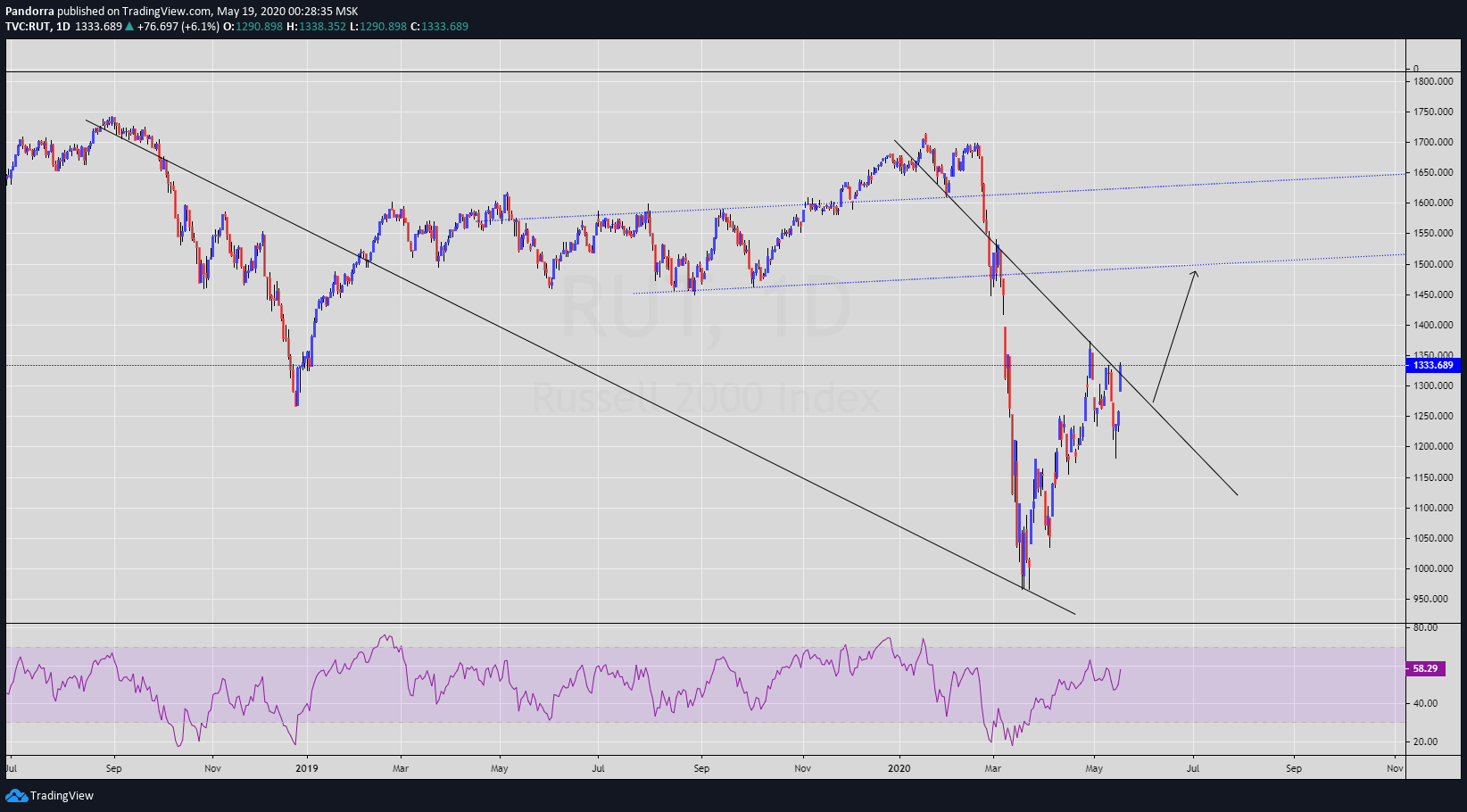Click the 40.00 RSI axis label
The height and width of the screenshot is (812, 1467).
coord(1425,703)
